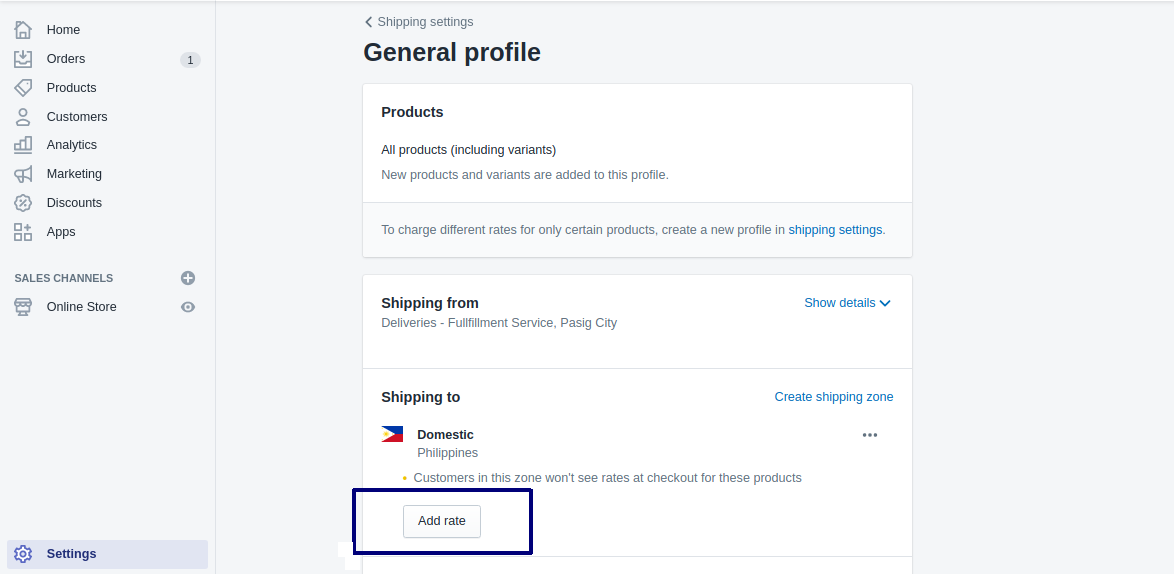Click the Online Store storefront icon

[x=23, y=307]
